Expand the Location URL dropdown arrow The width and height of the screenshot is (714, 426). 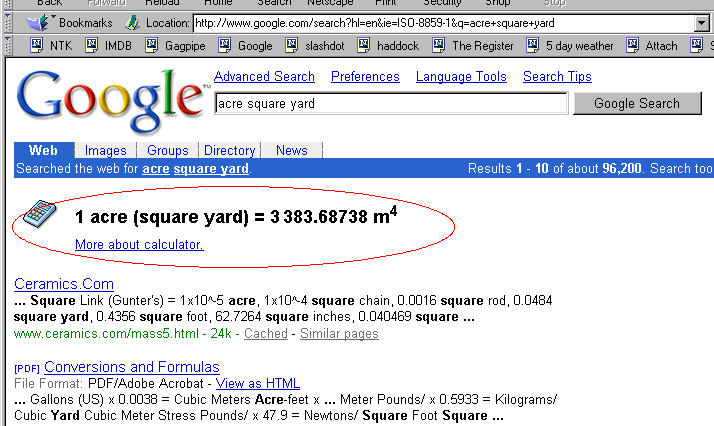(x=702, y=23)
